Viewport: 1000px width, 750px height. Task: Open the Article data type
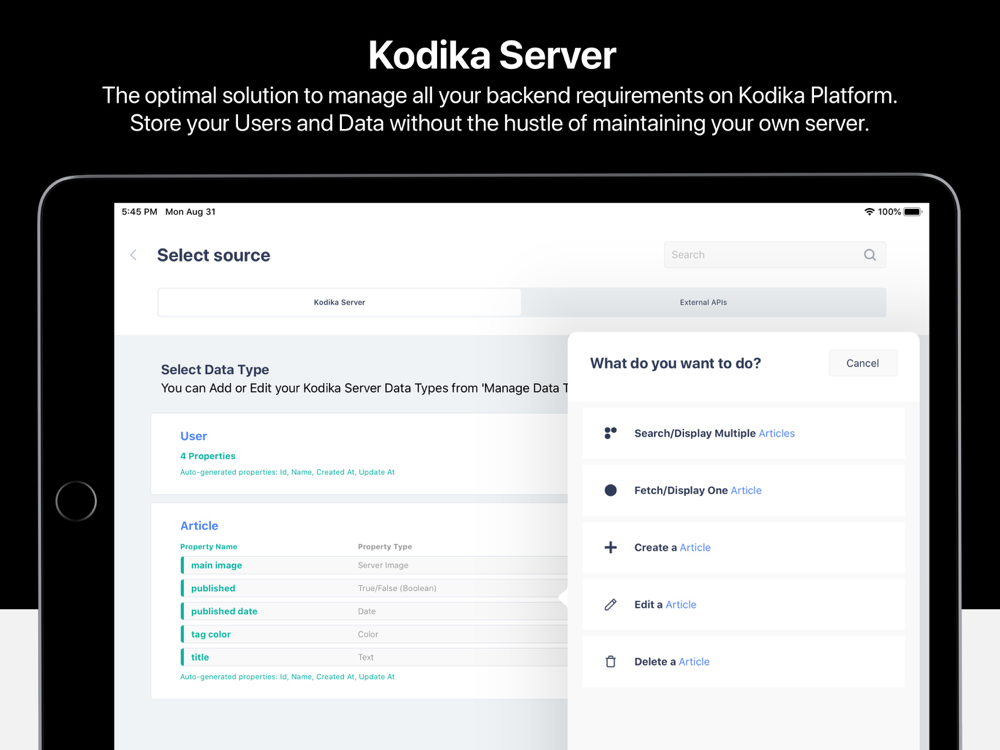pos(359,601)
